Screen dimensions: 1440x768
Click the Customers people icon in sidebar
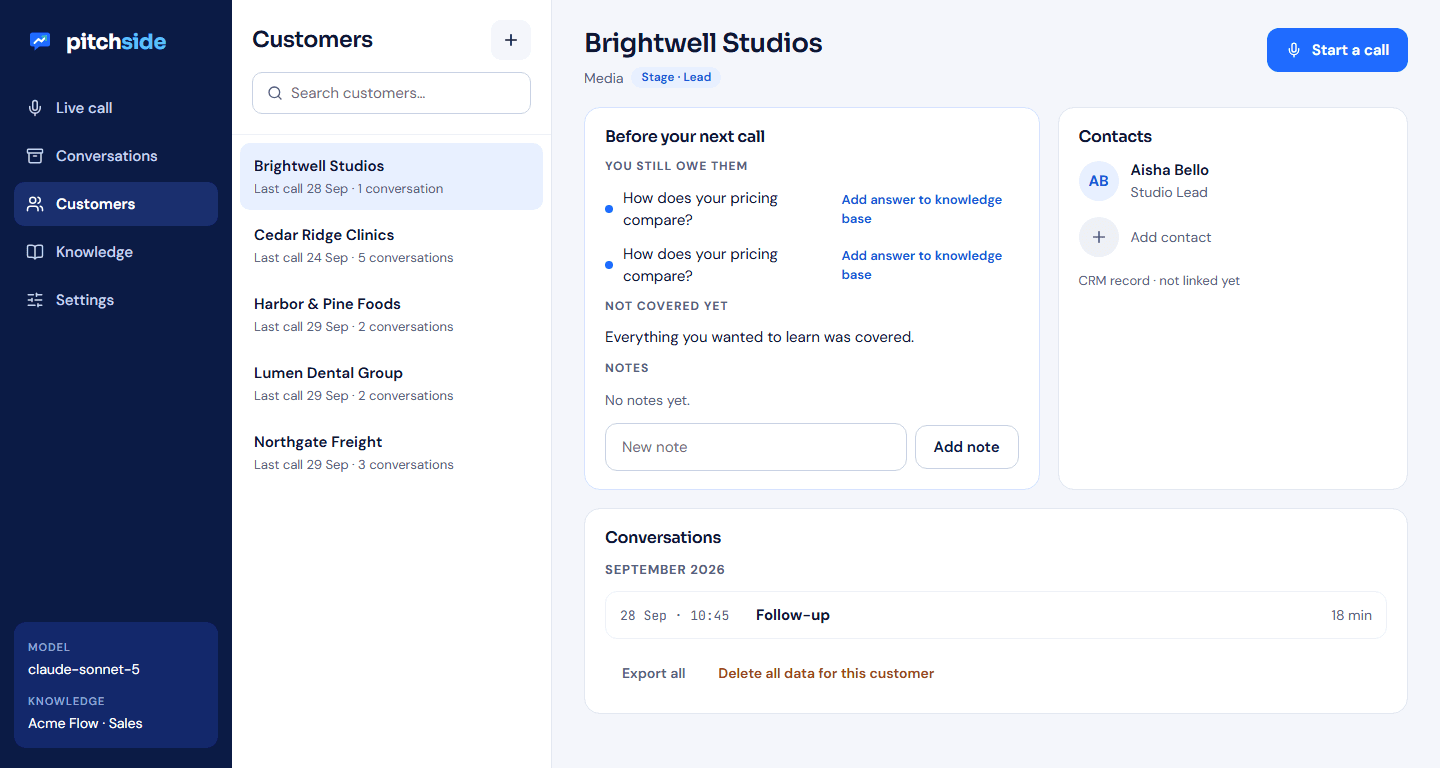[35, 204]
